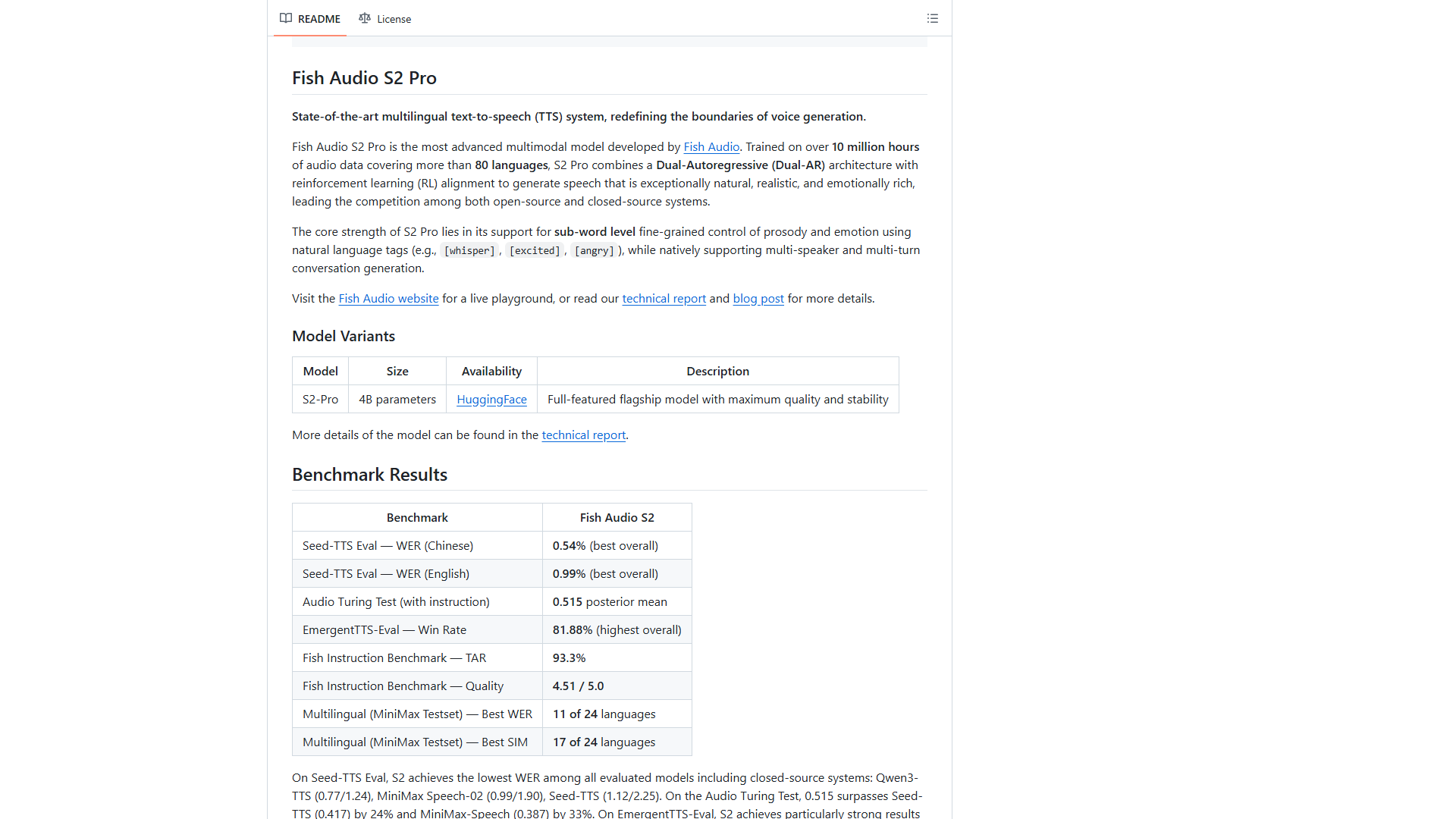
Task: Open the HuggingFace availability link
Action: 491,400
